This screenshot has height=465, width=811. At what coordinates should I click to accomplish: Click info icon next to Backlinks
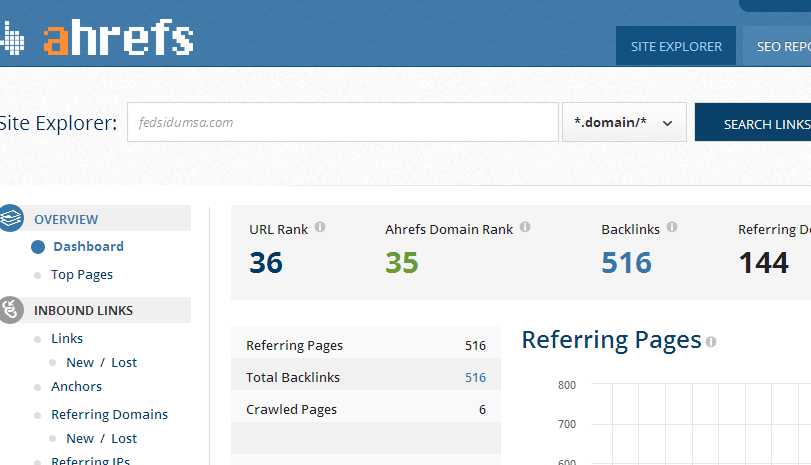pyautogui.click(x=672, y=227)
